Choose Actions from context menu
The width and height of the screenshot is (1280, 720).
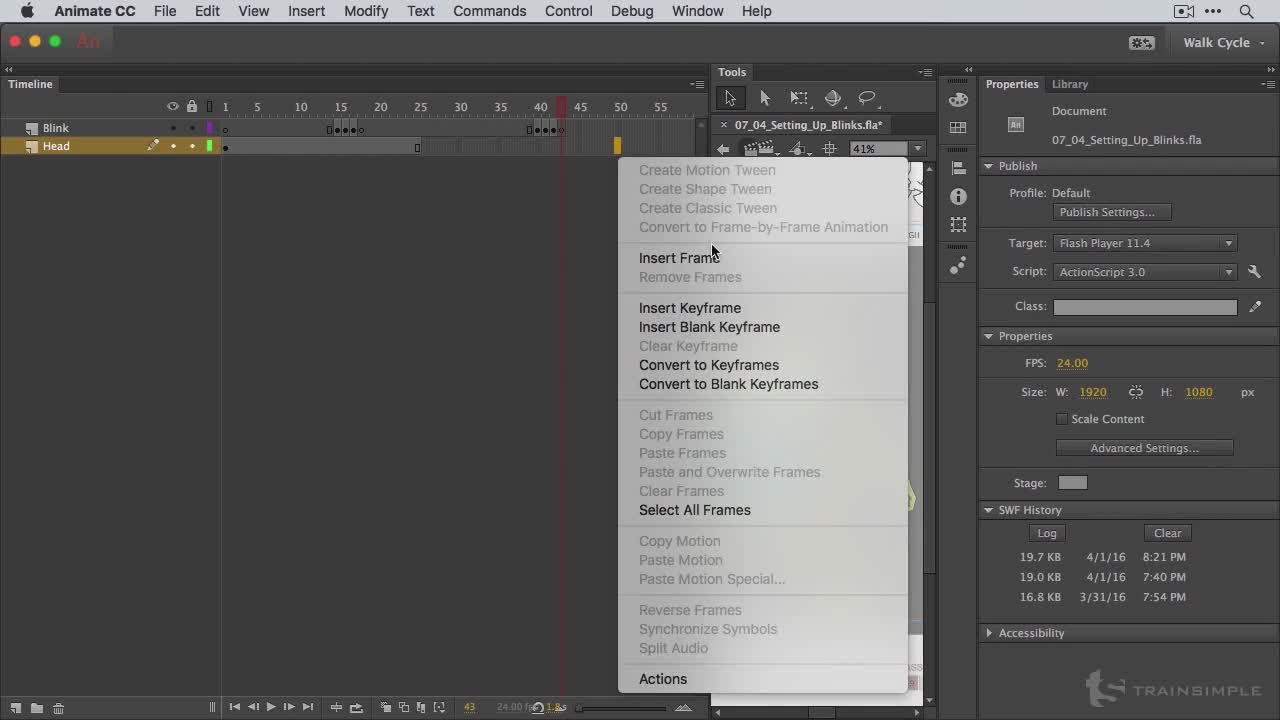[663, 679]
